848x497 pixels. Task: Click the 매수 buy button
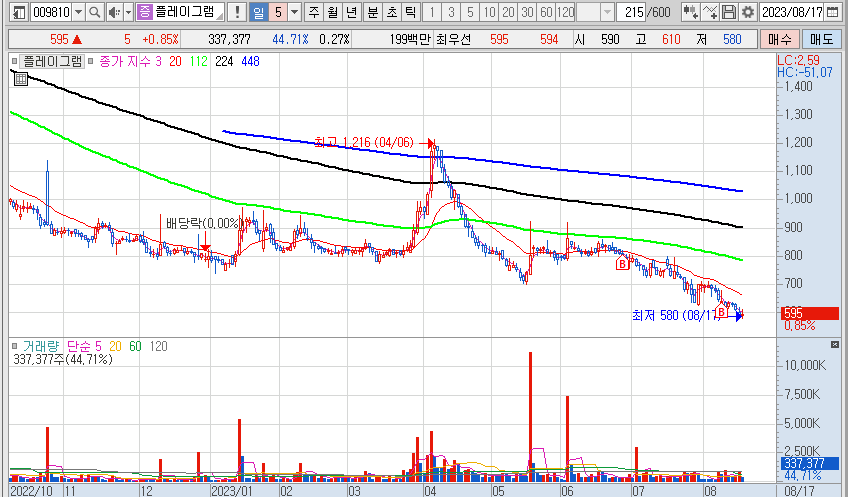click(x=779, y=39)
